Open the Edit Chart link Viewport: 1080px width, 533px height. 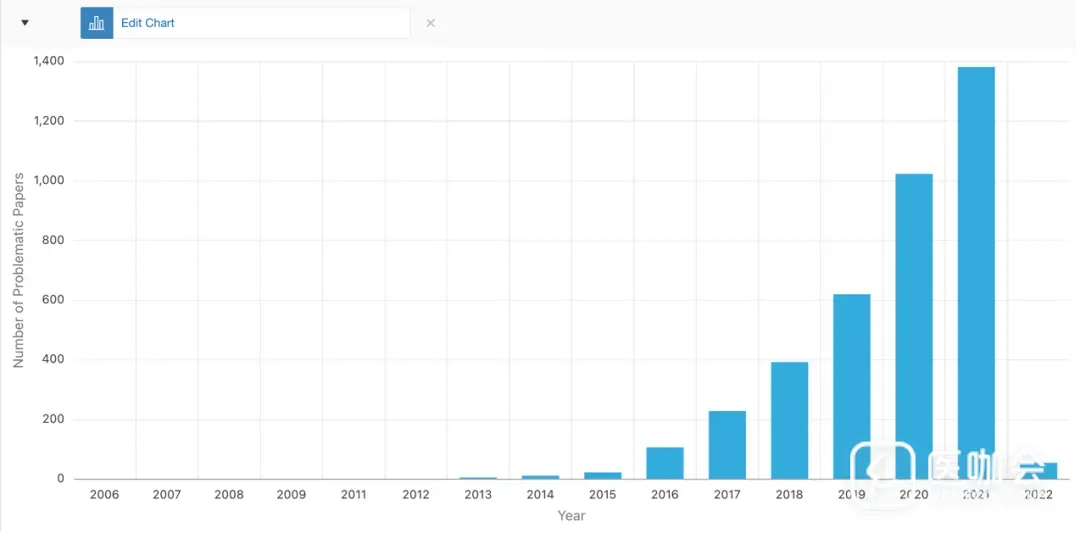tap(148, 23)
